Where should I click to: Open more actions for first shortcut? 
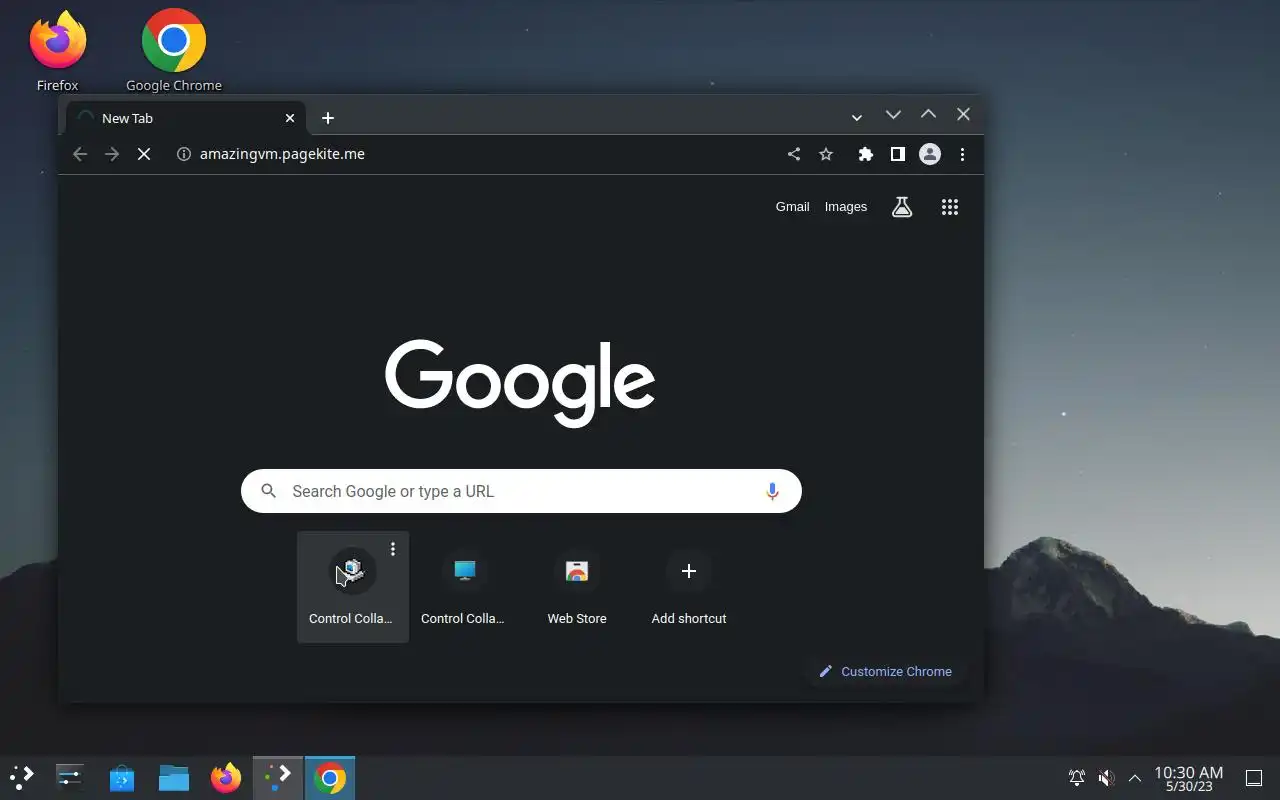tap(393, 549)
